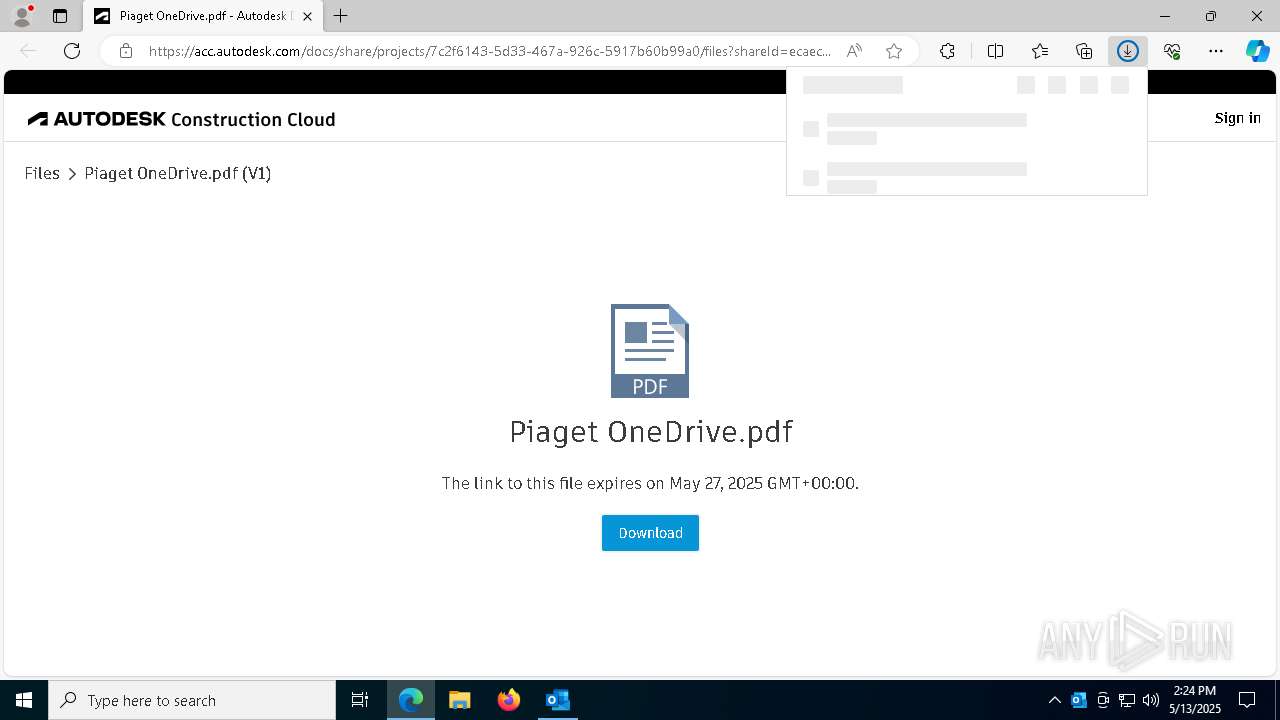Click the blue Download button
The width and height of the screenshot is (1280, 720).
pyautogui.click(x=650, y=533)
